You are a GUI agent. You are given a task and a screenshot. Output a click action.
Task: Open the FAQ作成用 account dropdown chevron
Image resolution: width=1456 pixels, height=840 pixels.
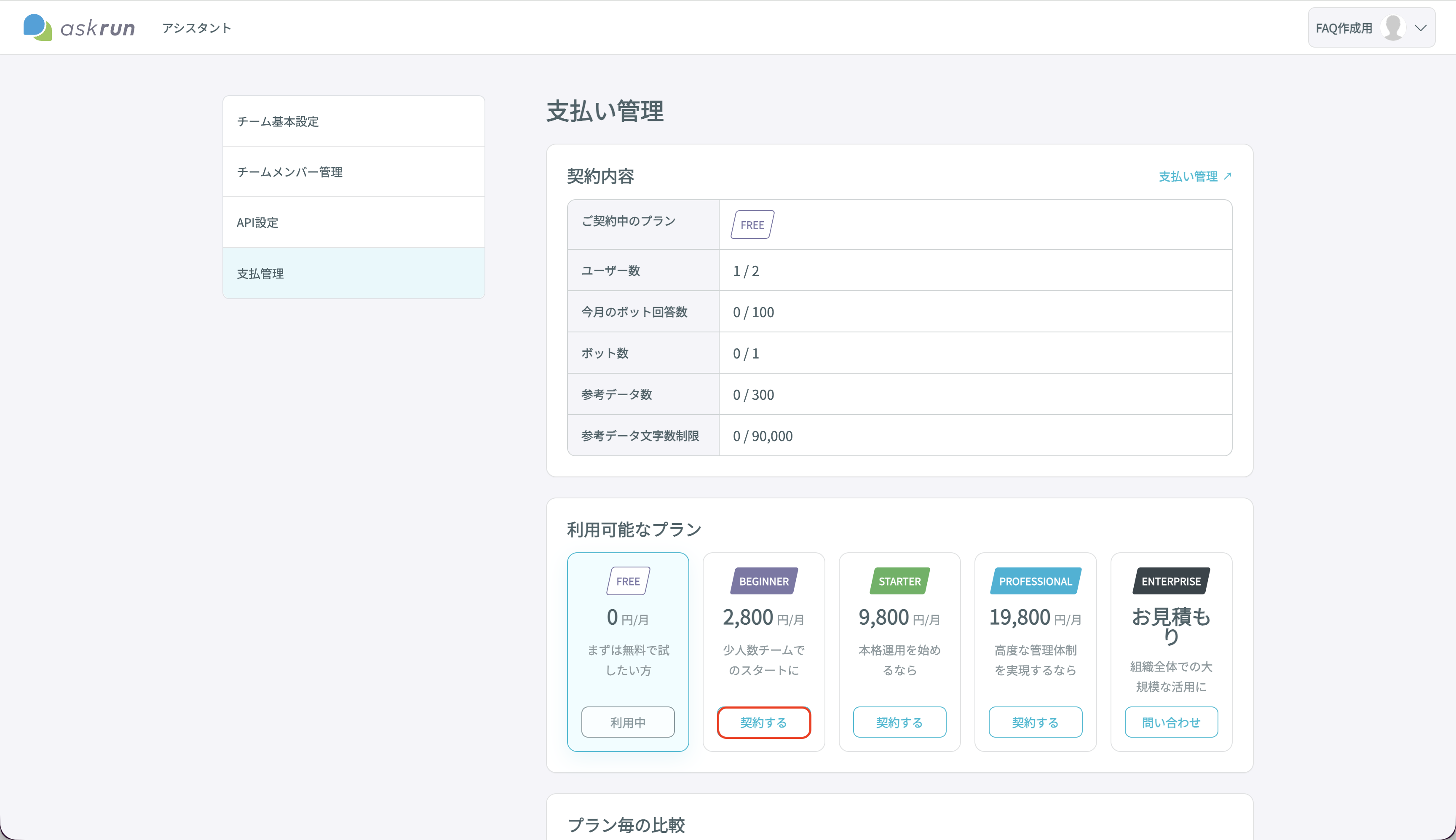point(1420,28)
